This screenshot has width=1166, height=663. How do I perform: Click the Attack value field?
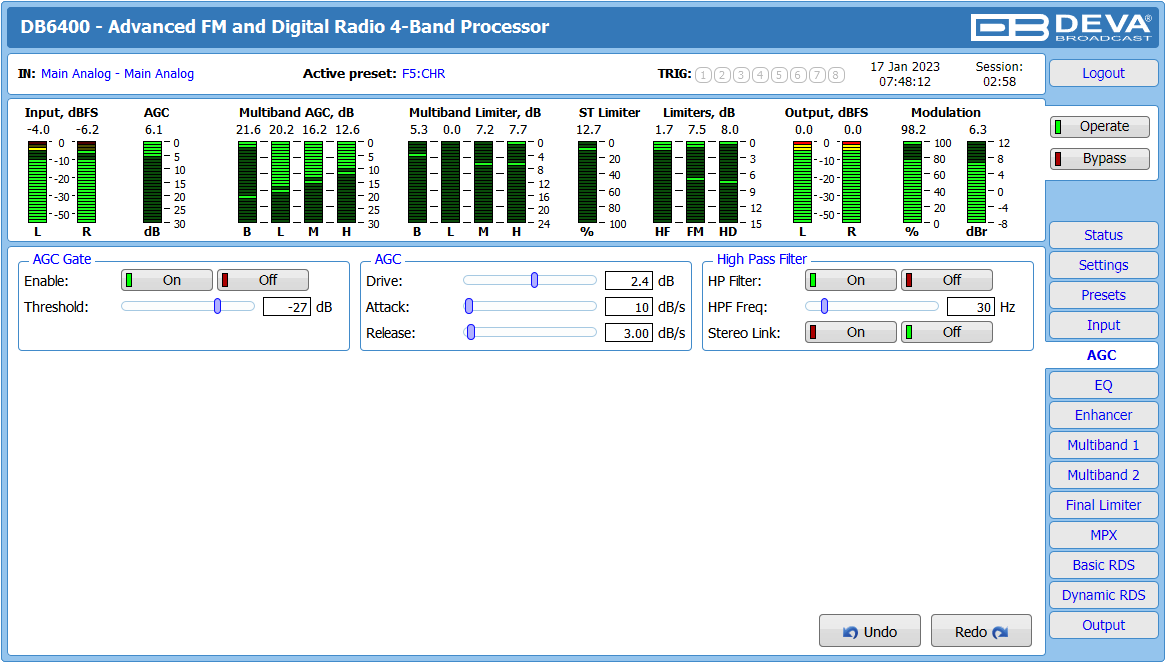[629, 307]
